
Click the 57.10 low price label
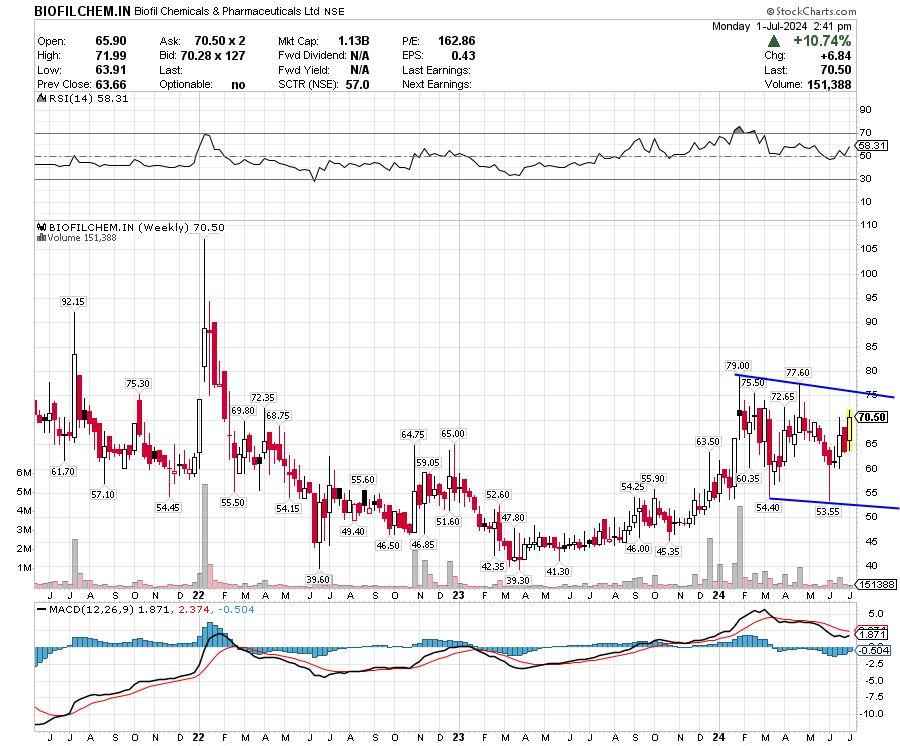click(x=103, y=494)
